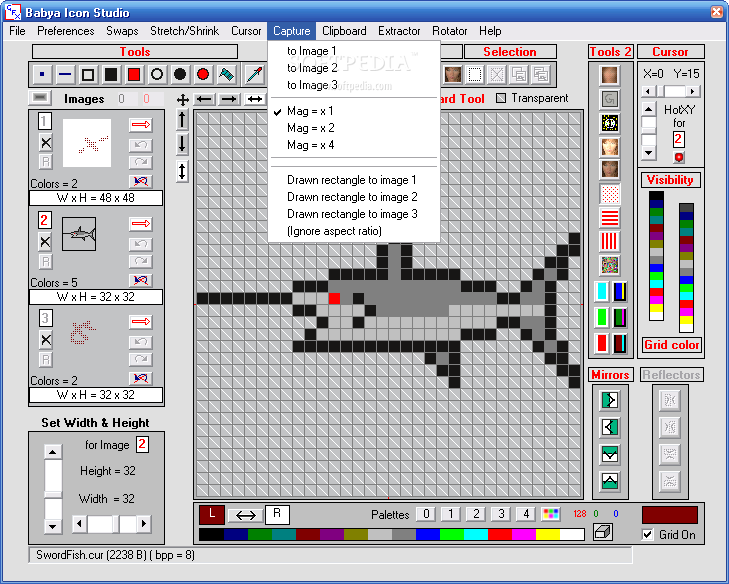
Task: Open the Extractor menu
Action: [399, 31]
